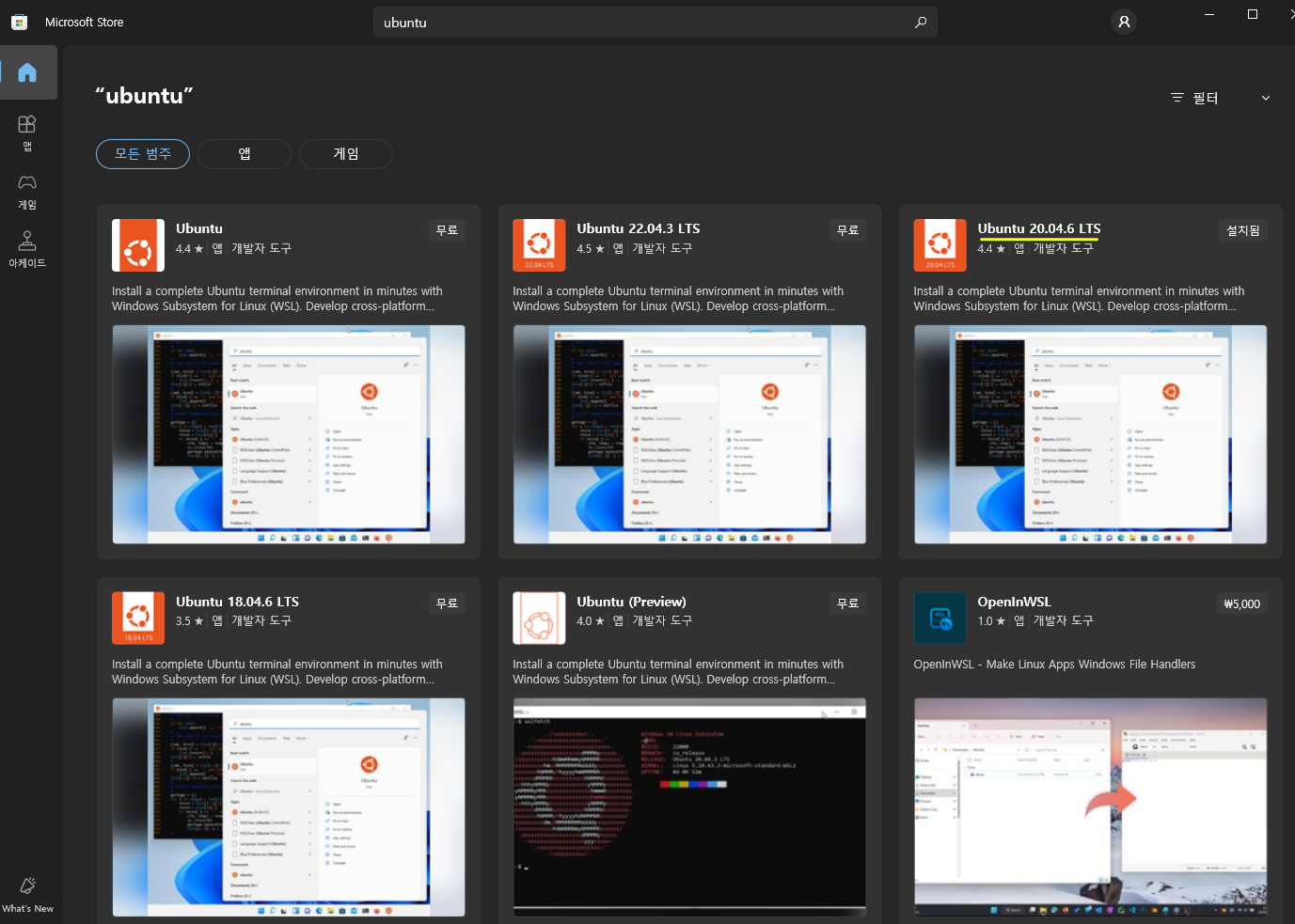Open the Ubuntu (Preview) title
Image resolution: width=1295 pixels, height=924 pixels.
pos(631,602)
